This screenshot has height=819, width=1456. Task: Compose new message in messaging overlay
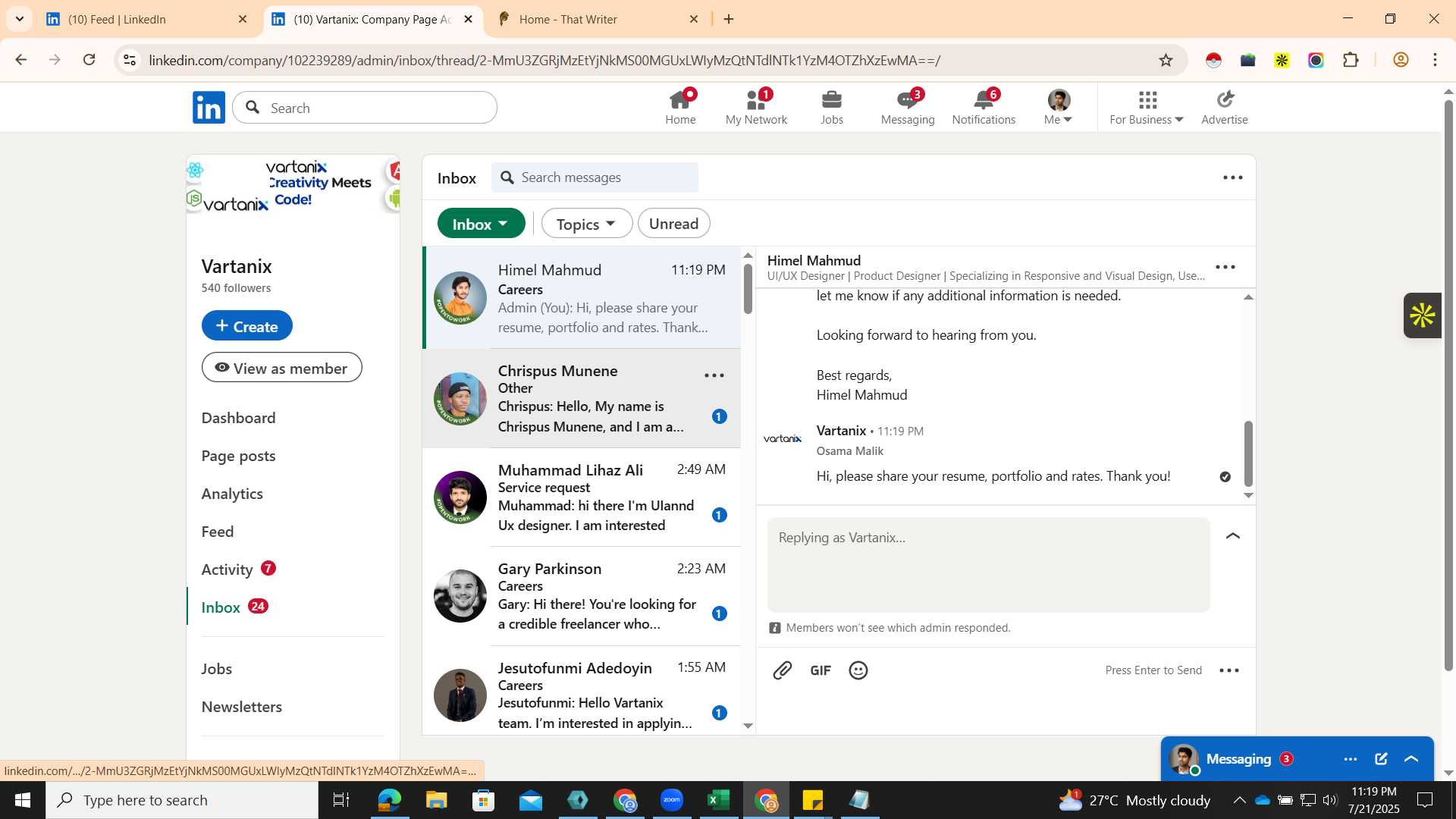[x=1381, y=759]
